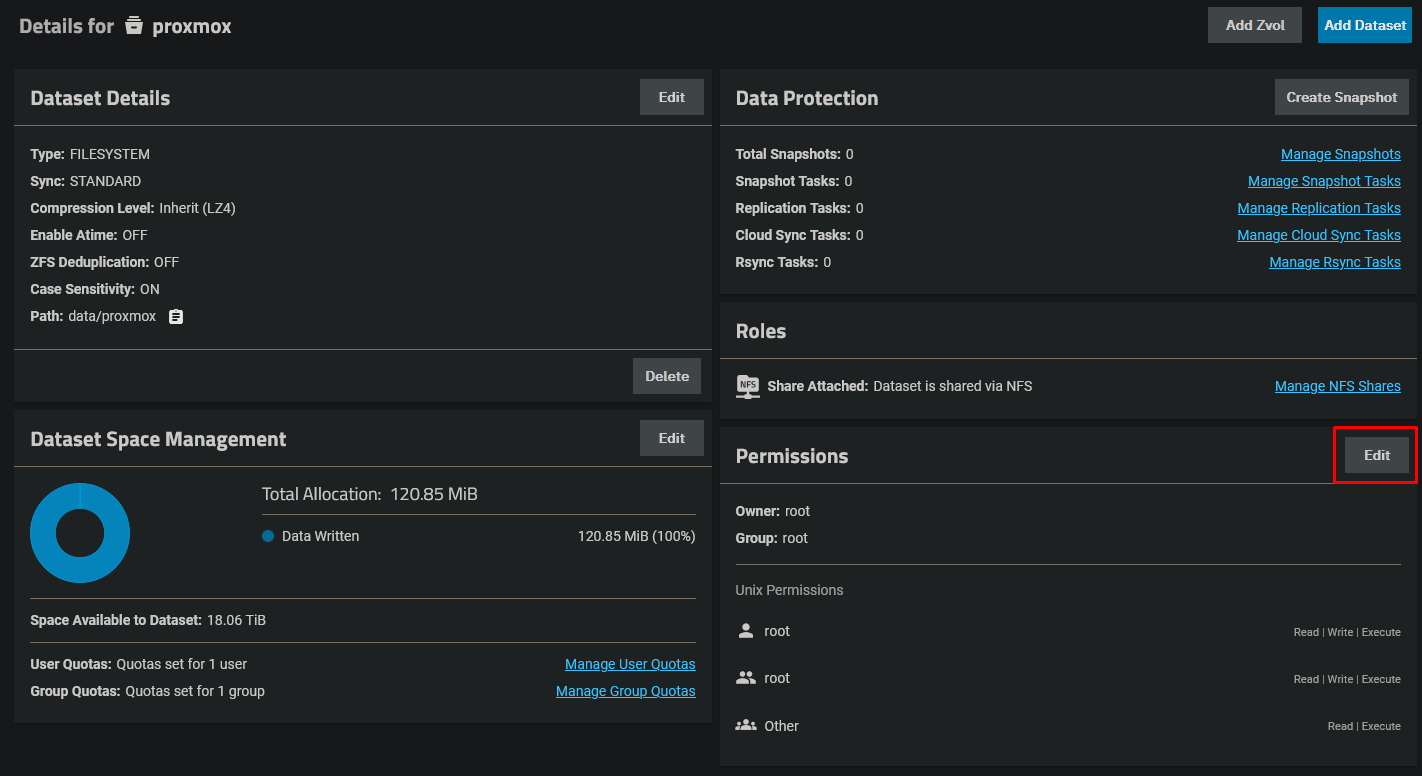Create a snapshot of the dataset

[x=1341, y=97]
